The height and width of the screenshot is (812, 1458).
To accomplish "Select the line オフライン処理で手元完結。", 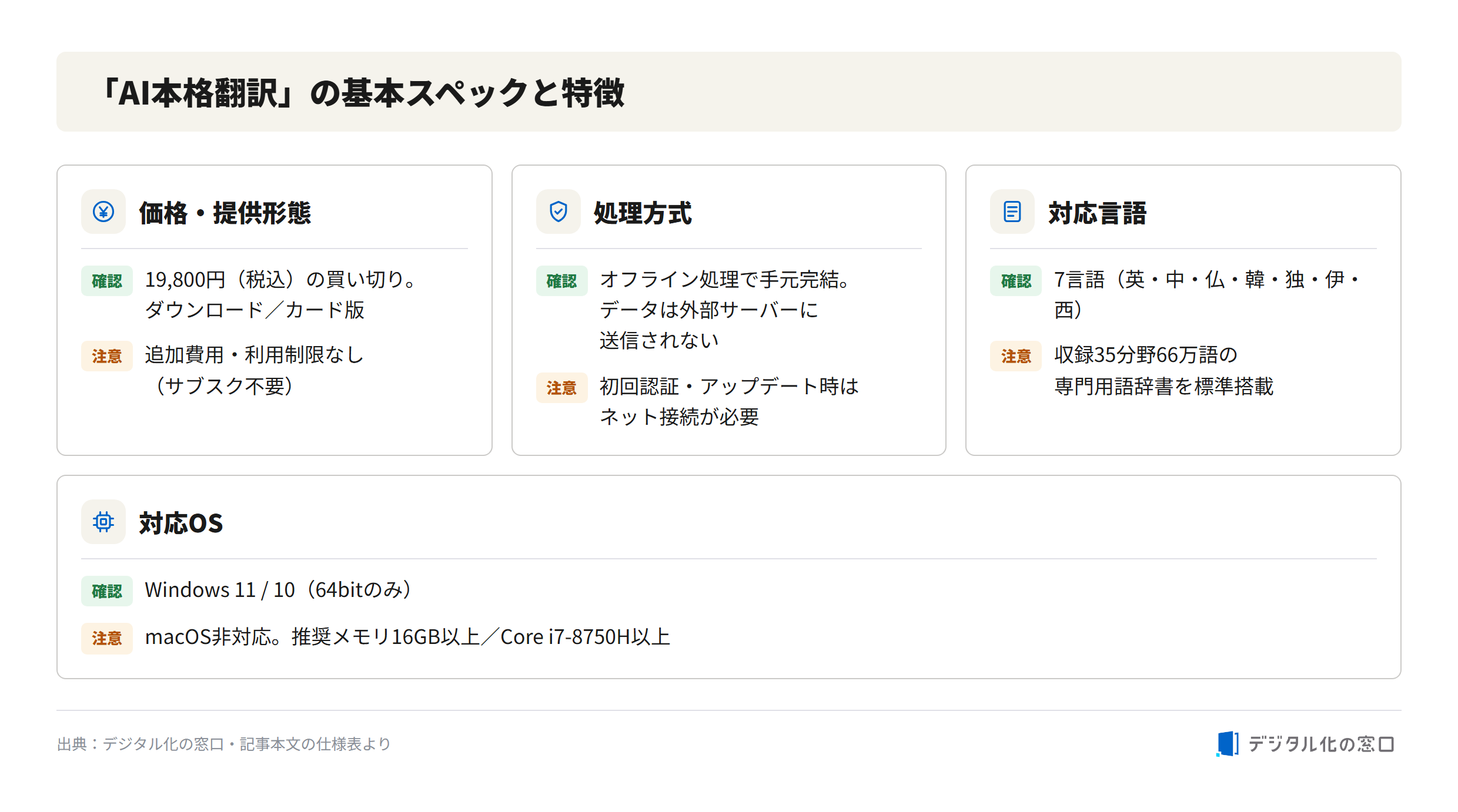I will (x=725, y=280).
